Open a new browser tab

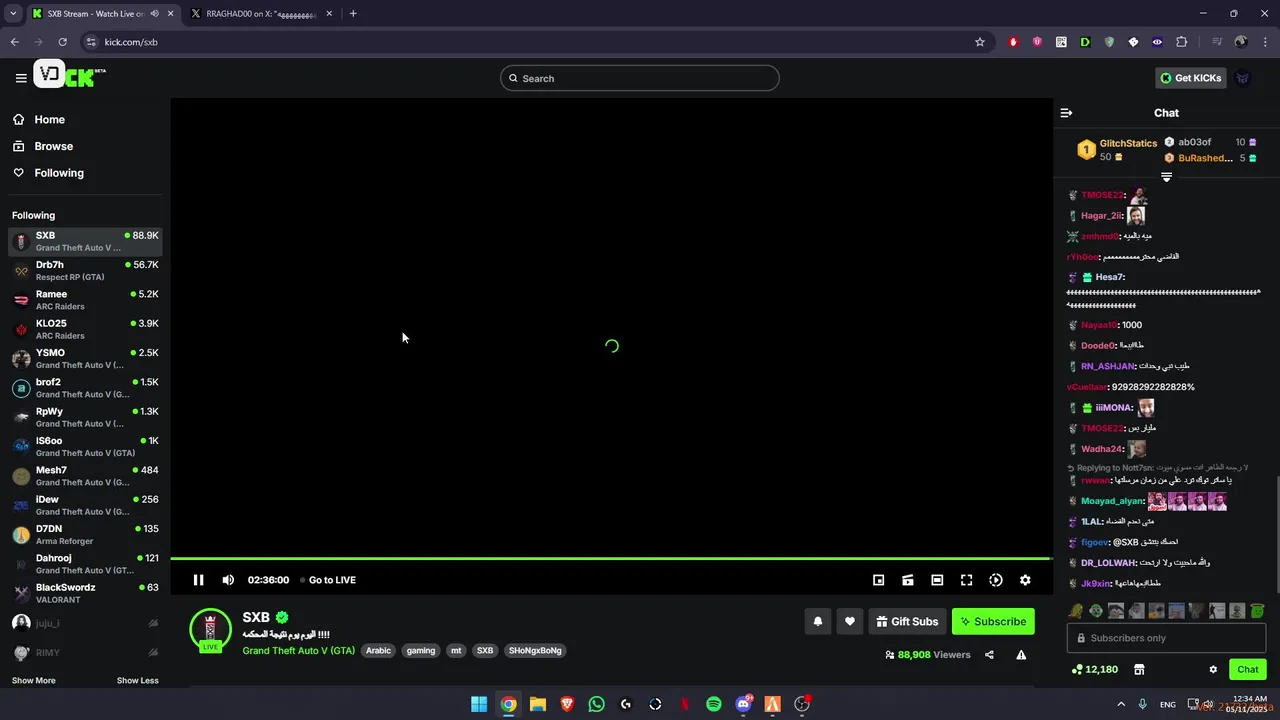(x=353, y=14)
